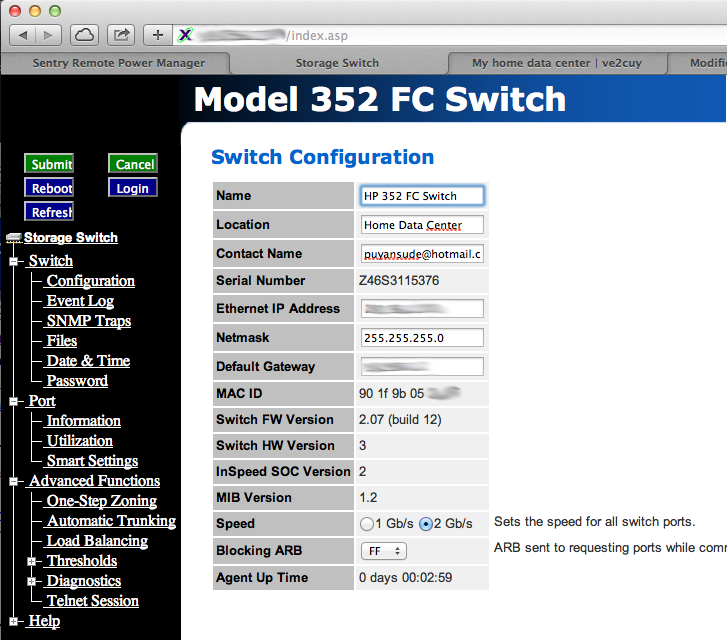
Task: Go back with the browser back arrow
Action: 23,35
